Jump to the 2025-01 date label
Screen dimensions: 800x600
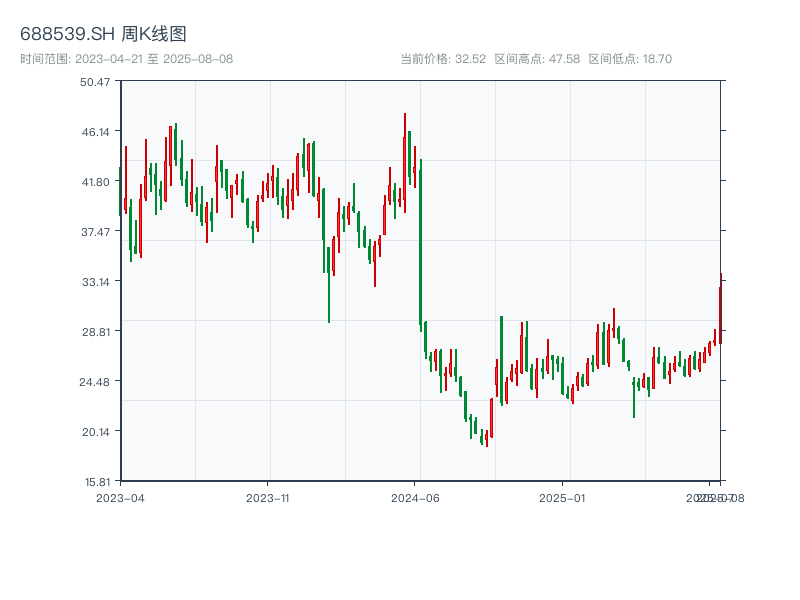pos(561,497)
